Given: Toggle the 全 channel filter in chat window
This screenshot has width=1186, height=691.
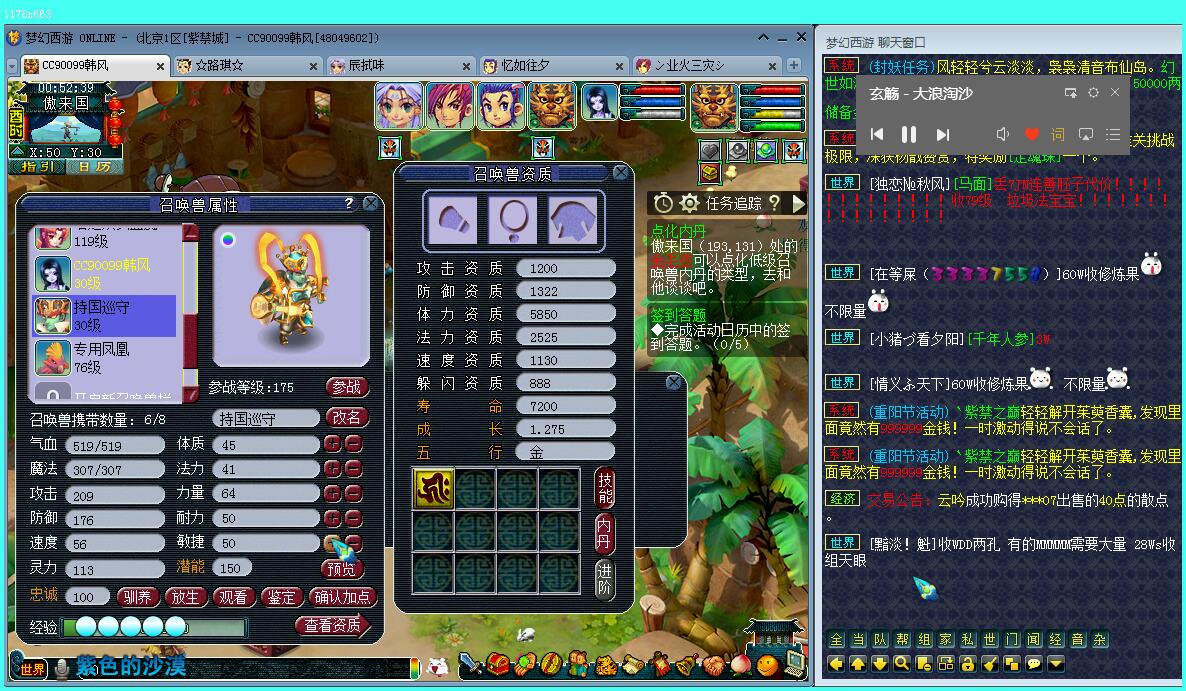Looking at the screenshot, I should pos(836,640).
